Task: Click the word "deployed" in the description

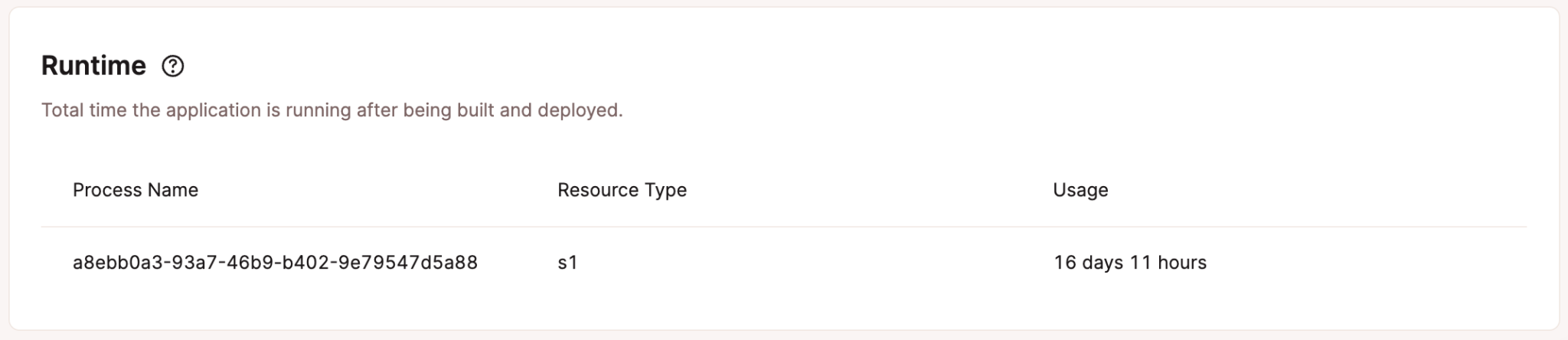Action: tap(579, 110)
